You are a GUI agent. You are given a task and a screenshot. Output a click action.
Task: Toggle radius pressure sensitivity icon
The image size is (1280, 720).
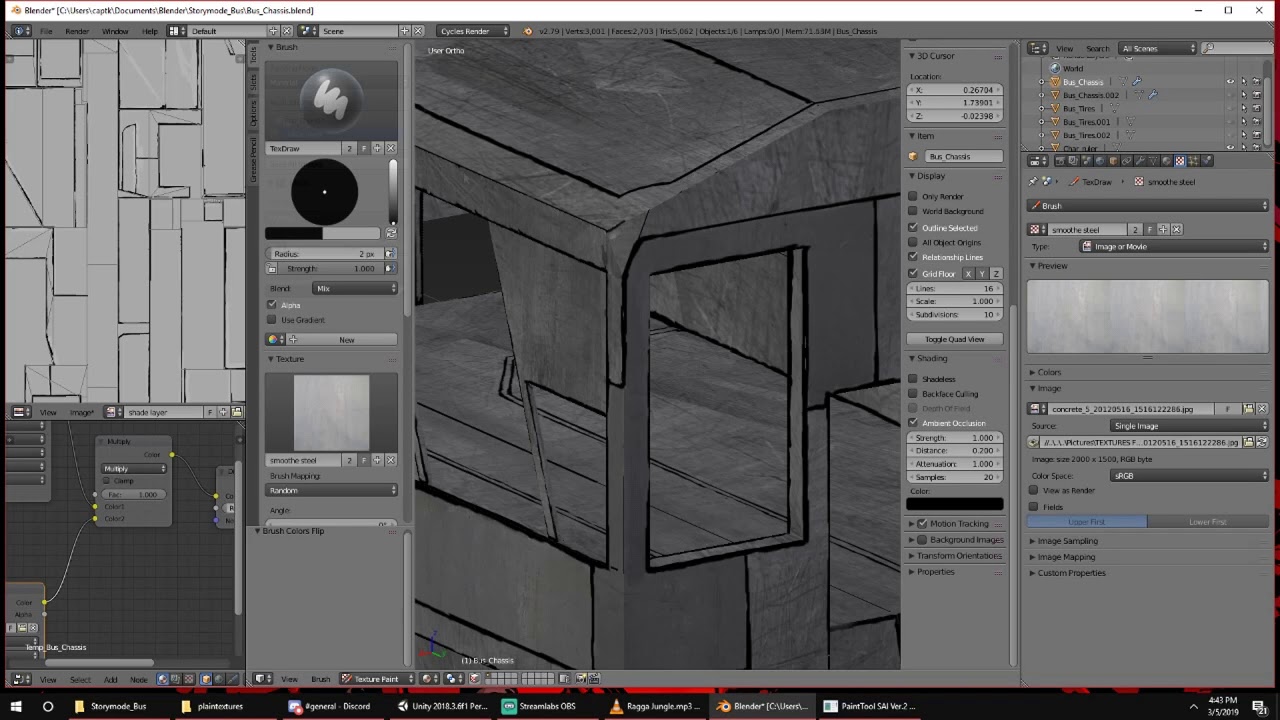(x=390, y=254)
